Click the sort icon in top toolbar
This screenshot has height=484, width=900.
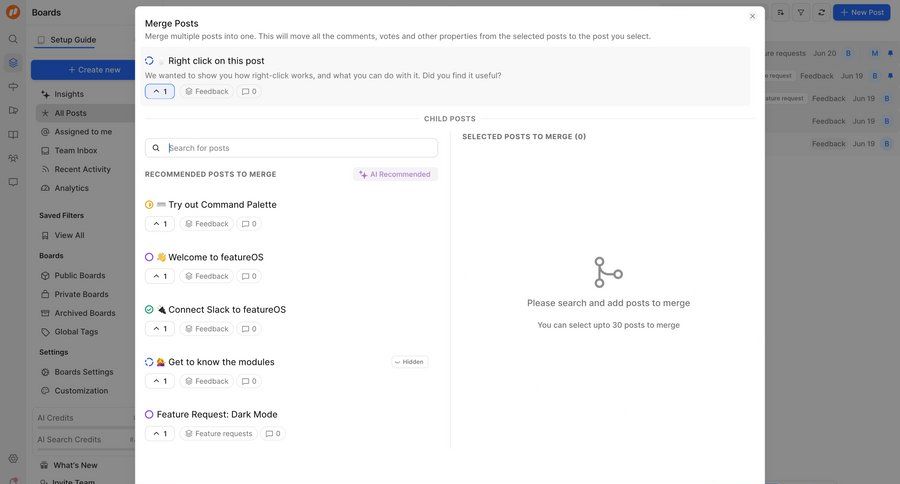(x=780, y=12)
